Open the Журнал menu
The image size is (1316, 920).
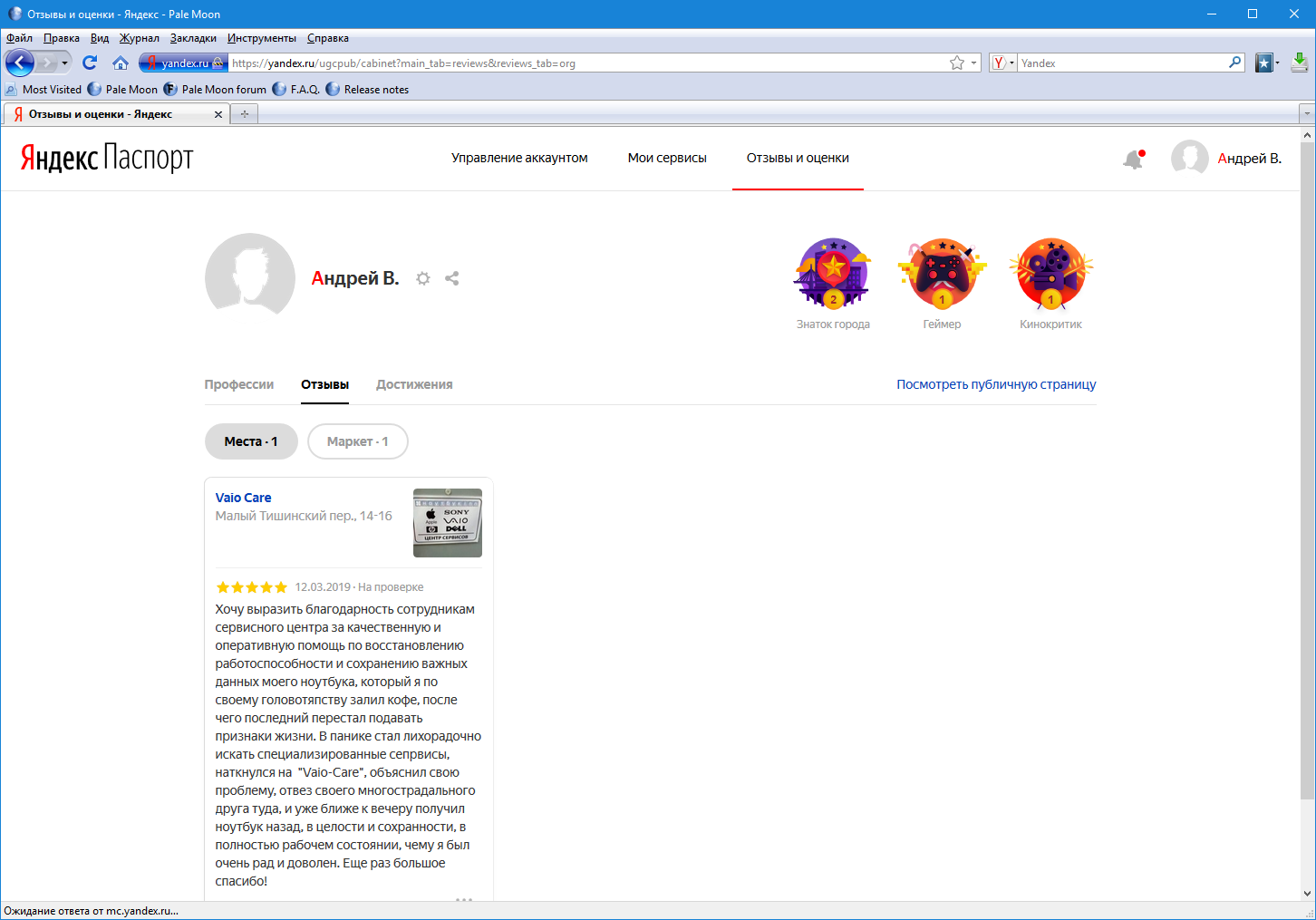click(x=139, y=38)
